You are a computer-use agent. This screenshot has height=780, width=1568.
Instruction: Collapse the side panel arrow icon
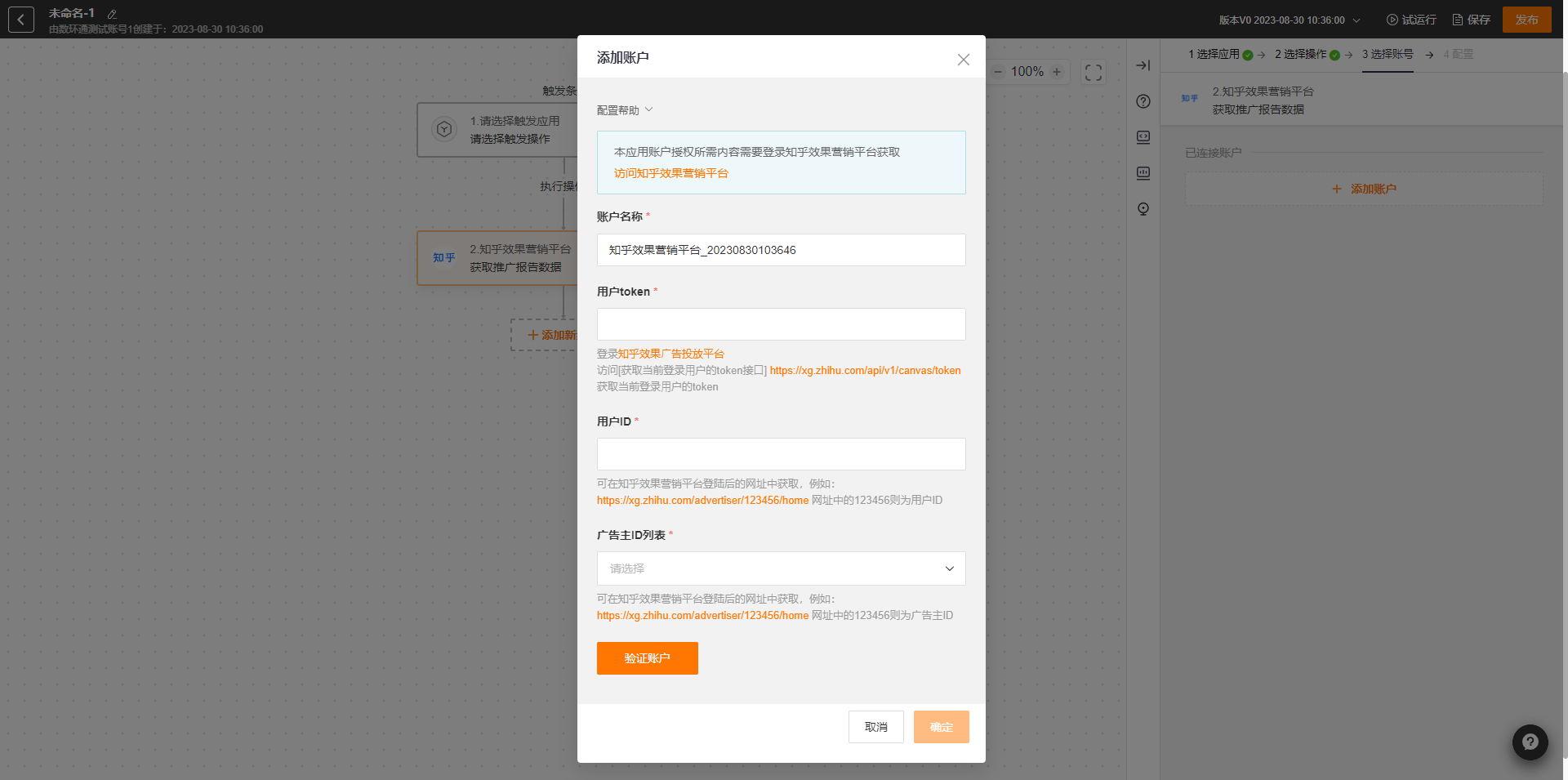(x=1143, y=65)
